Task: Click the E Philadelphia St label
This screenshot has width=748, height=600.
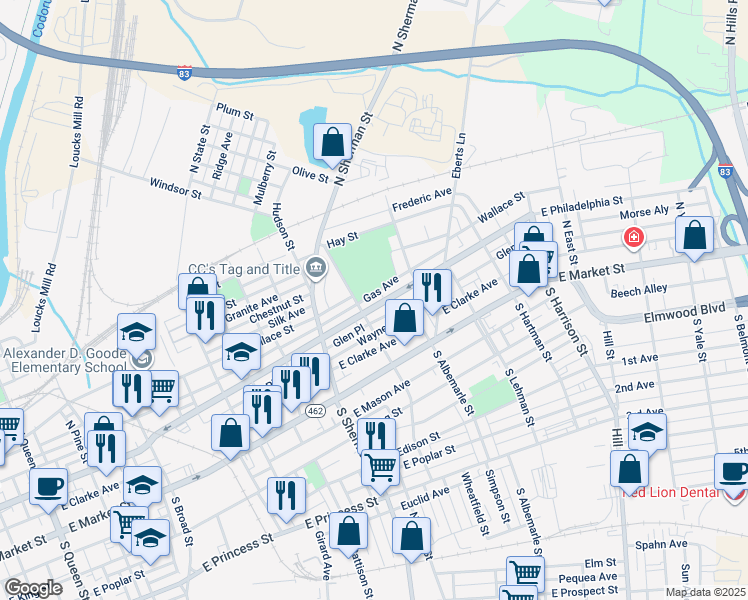Action: (x=582, y=206)
